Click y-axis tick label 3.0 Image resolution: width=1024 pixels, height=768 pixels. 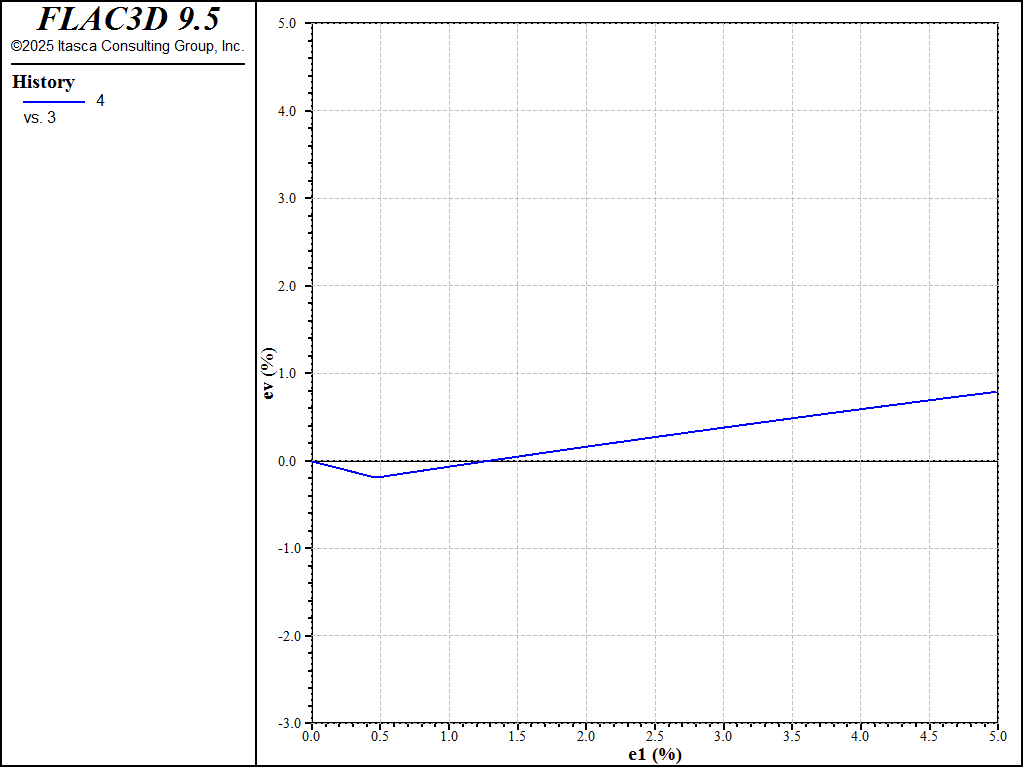pyautogui.click(x=287, y=199)
